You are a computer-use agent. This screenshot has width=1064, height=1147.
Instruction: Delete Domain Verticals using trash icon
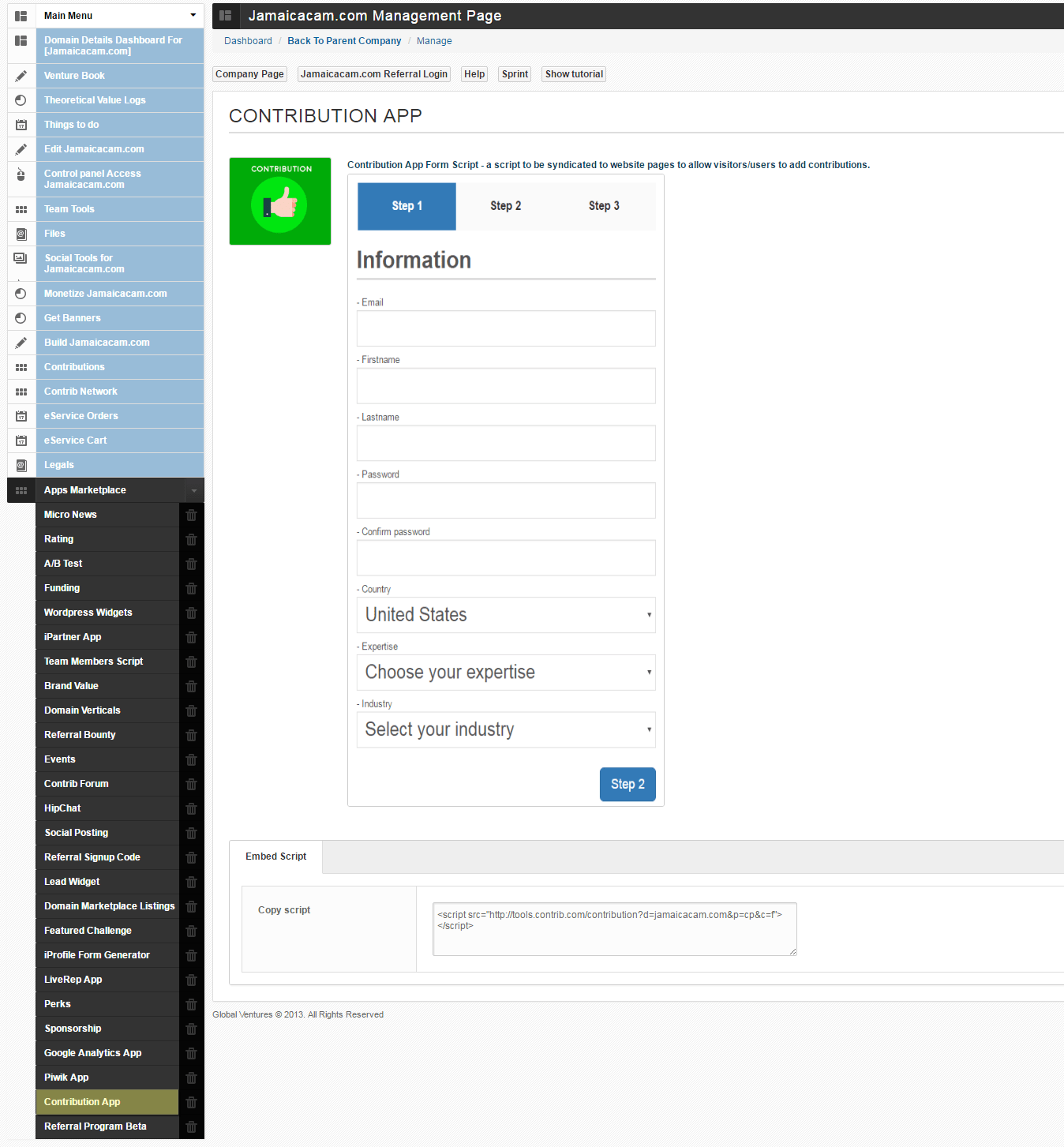pos(191,710)
